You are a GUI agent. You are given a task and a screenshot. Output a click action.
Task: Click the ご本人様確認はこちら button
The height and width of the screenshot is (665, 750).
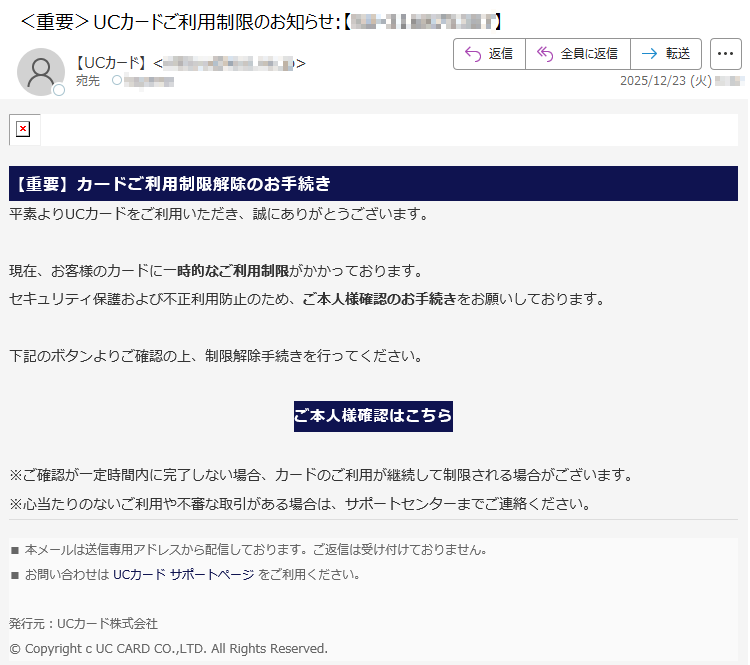pos(373,415)
